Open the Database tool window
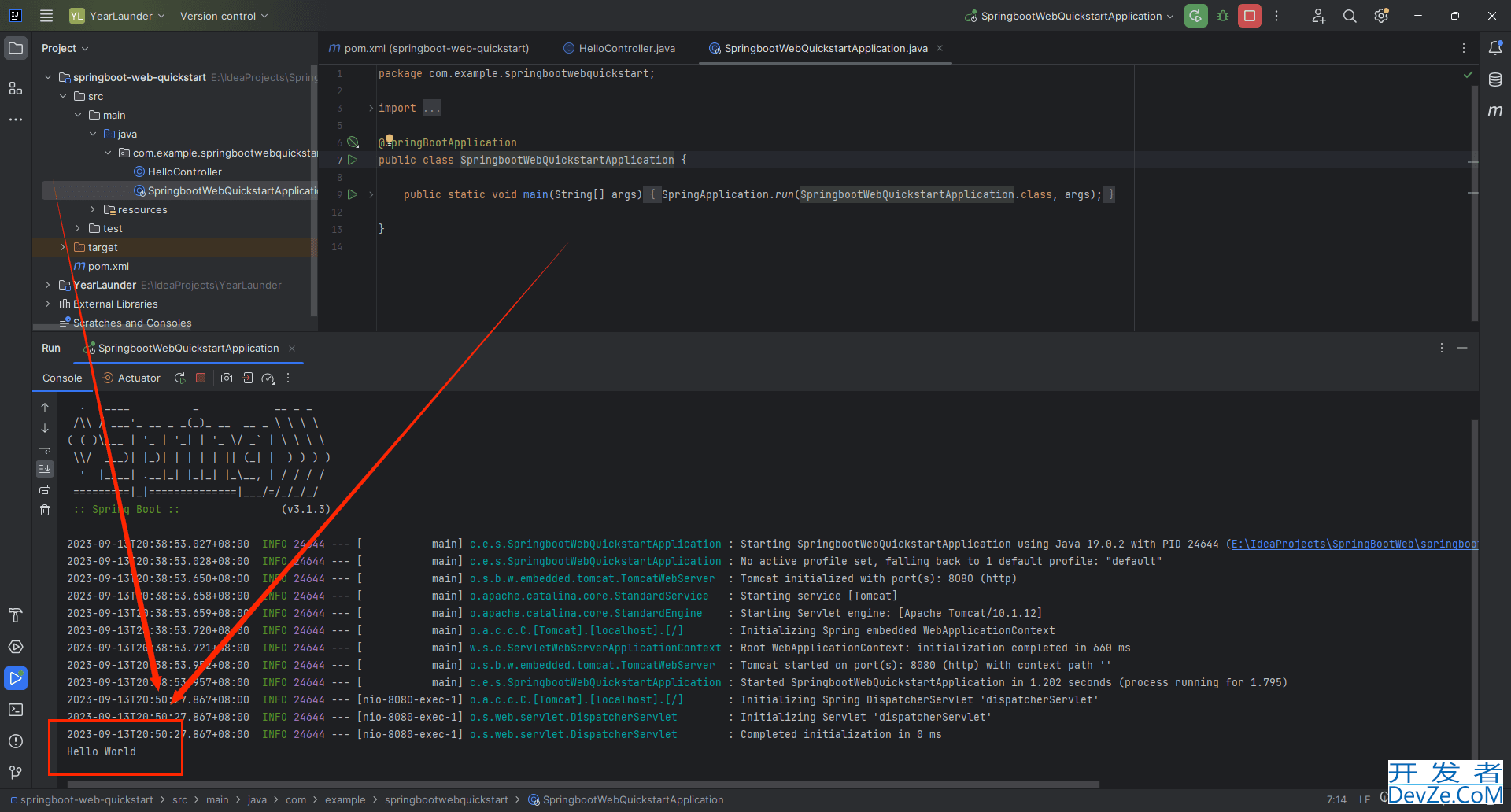Image resolution: width=1511 pixels, height=812 pixels. coord(1495,79)
